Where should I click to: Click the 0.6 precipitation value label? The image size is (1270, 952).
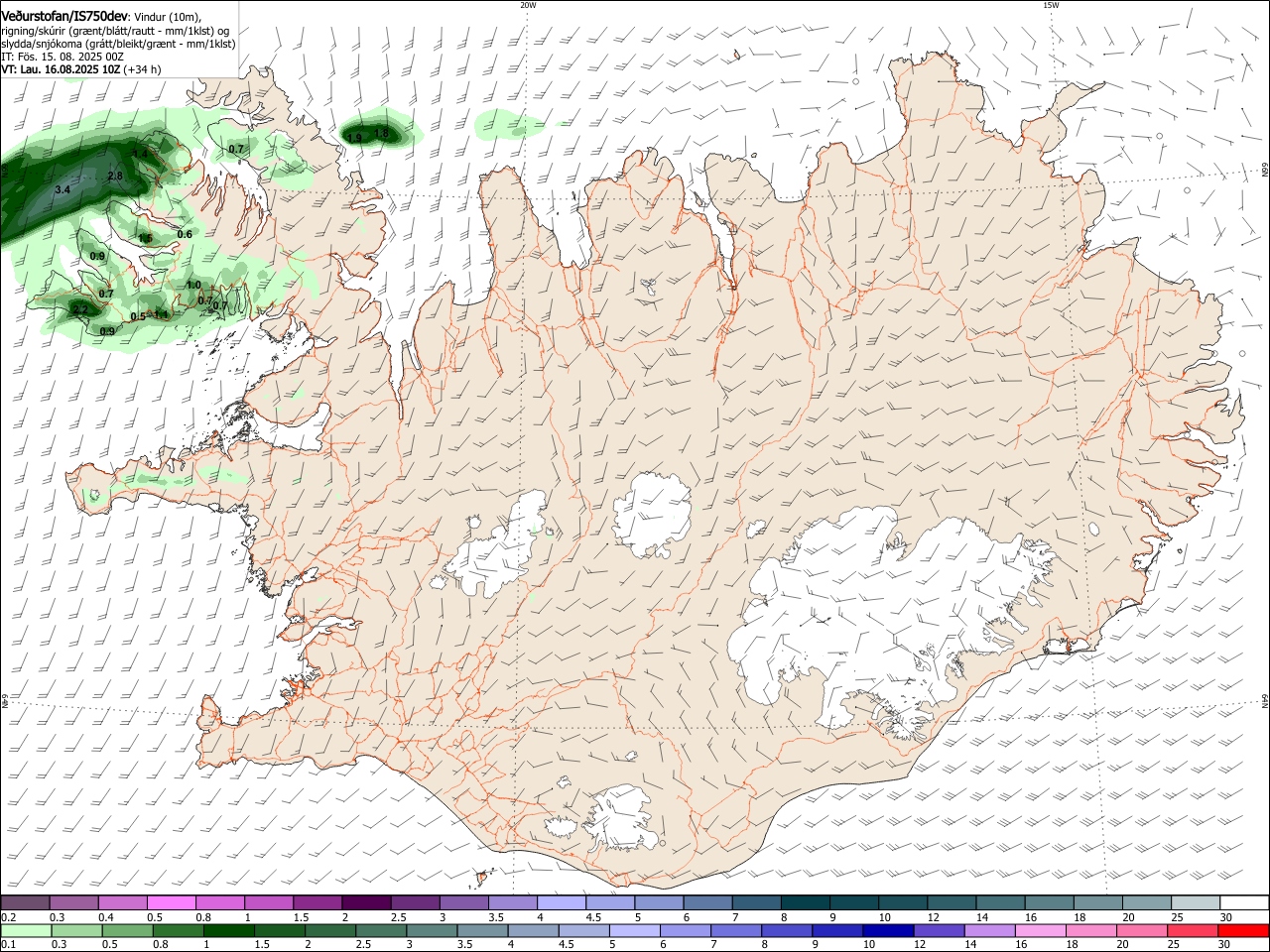coord(185,234)
